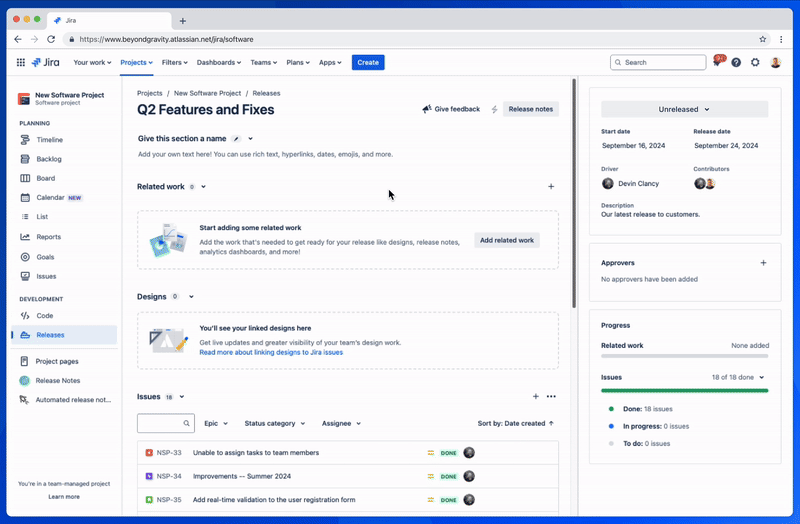The height and width of the screenshot is (524, 800).
Task: Click the Related work progress bar
Action: (684, 356)
